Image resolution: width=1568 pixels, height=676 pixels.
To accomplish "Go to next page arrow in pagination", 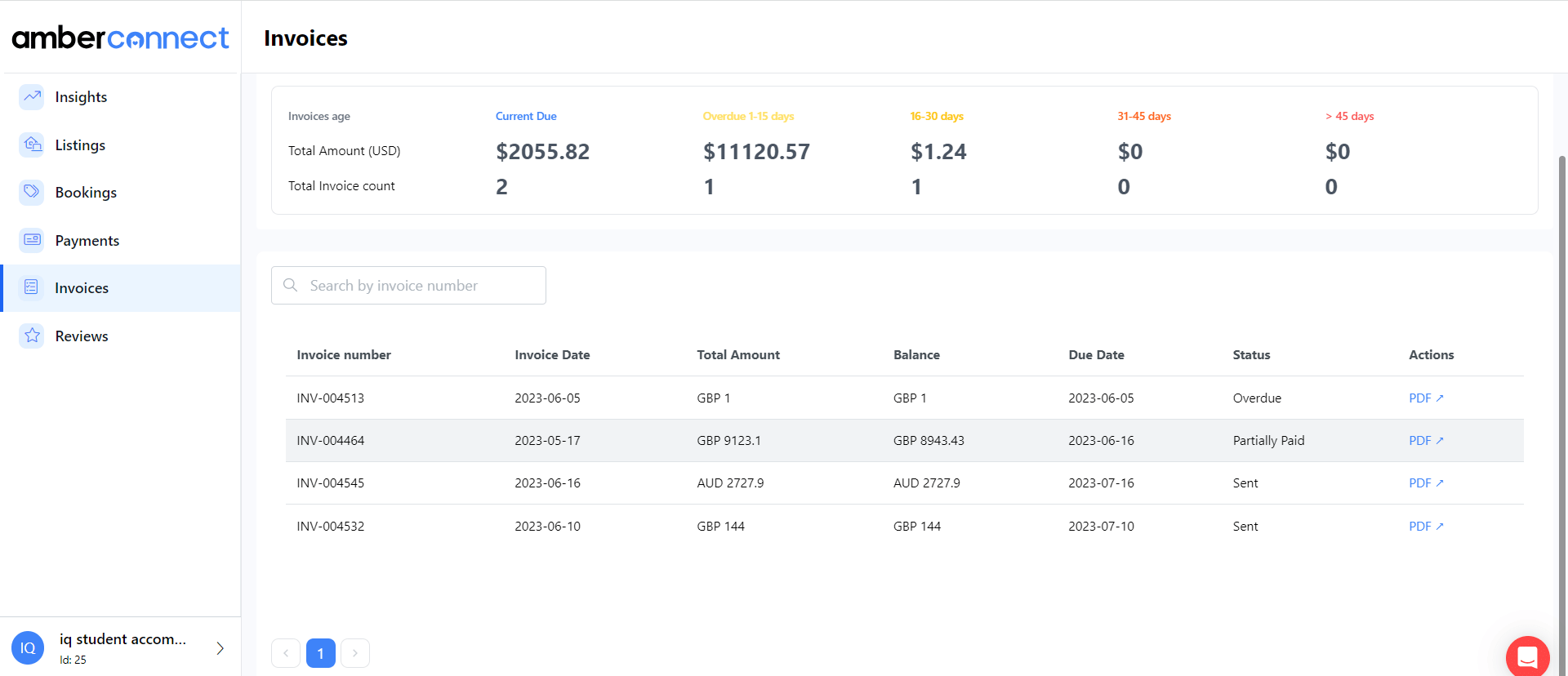I will point(355,653).
